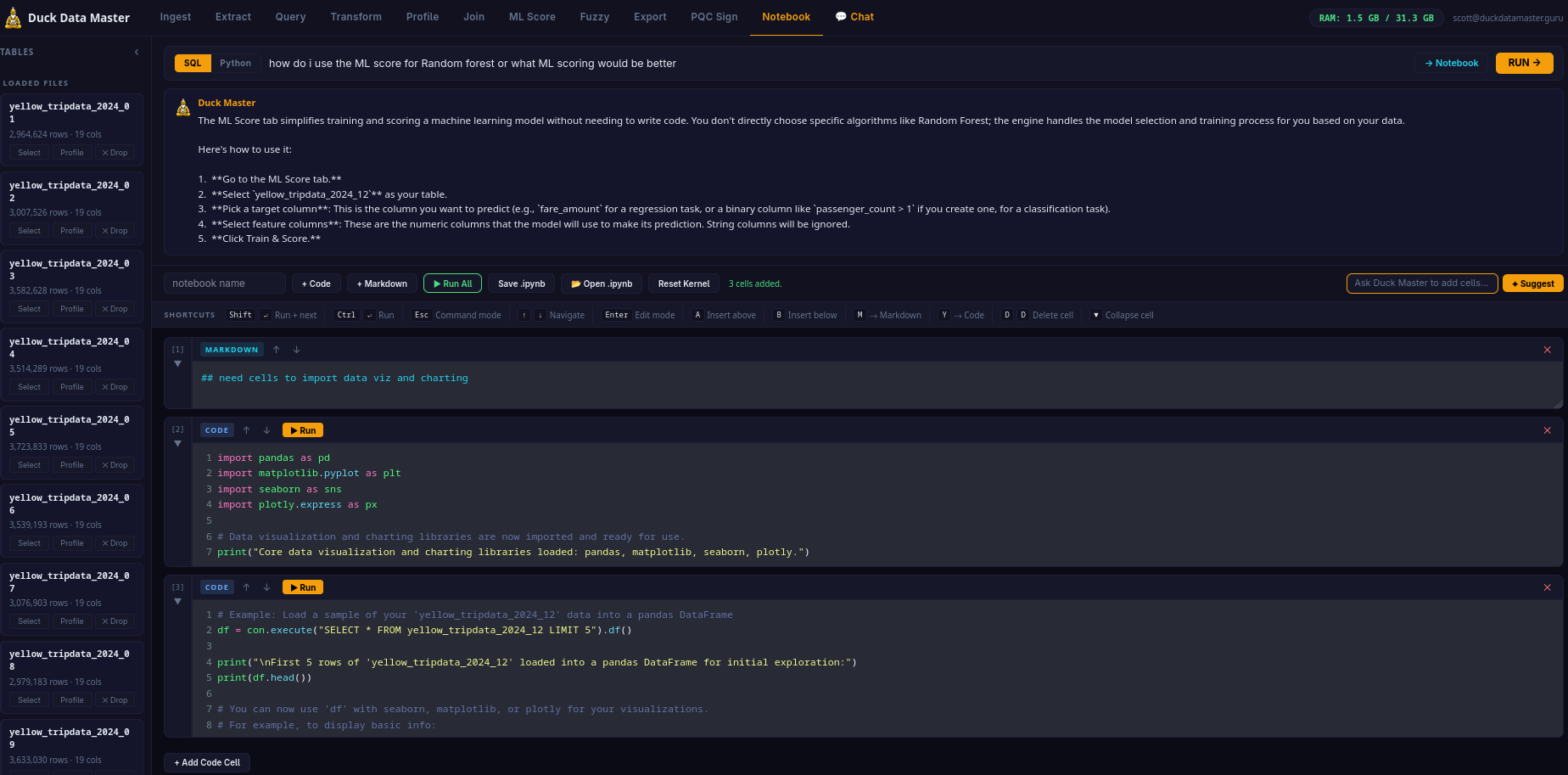Switch query mode to SQL
Viewport: 1568px width, 775px height.
[x=193, y=63]
